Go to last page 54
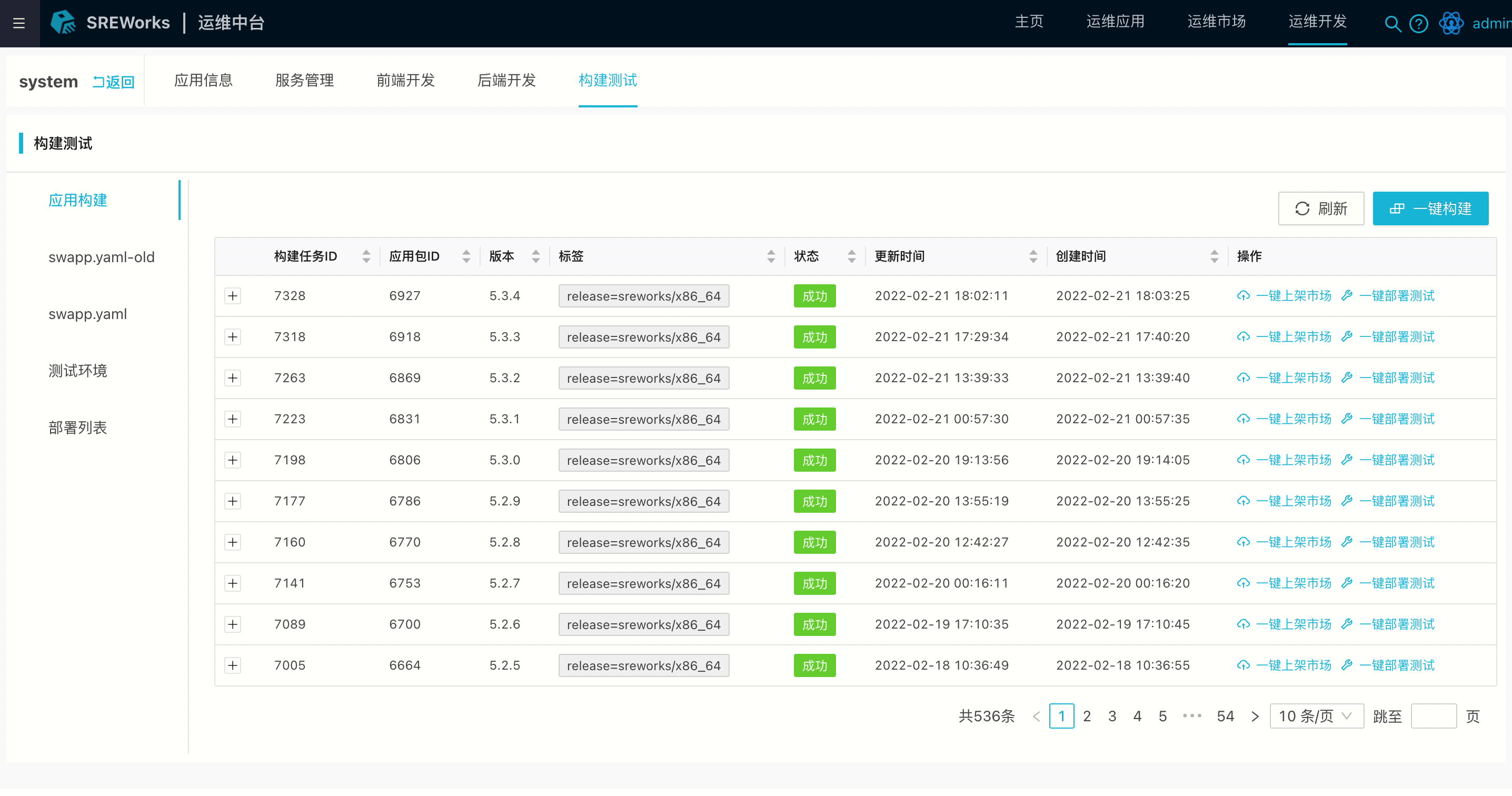Screen dimensions: 1512x796 tap(1225, 716)
